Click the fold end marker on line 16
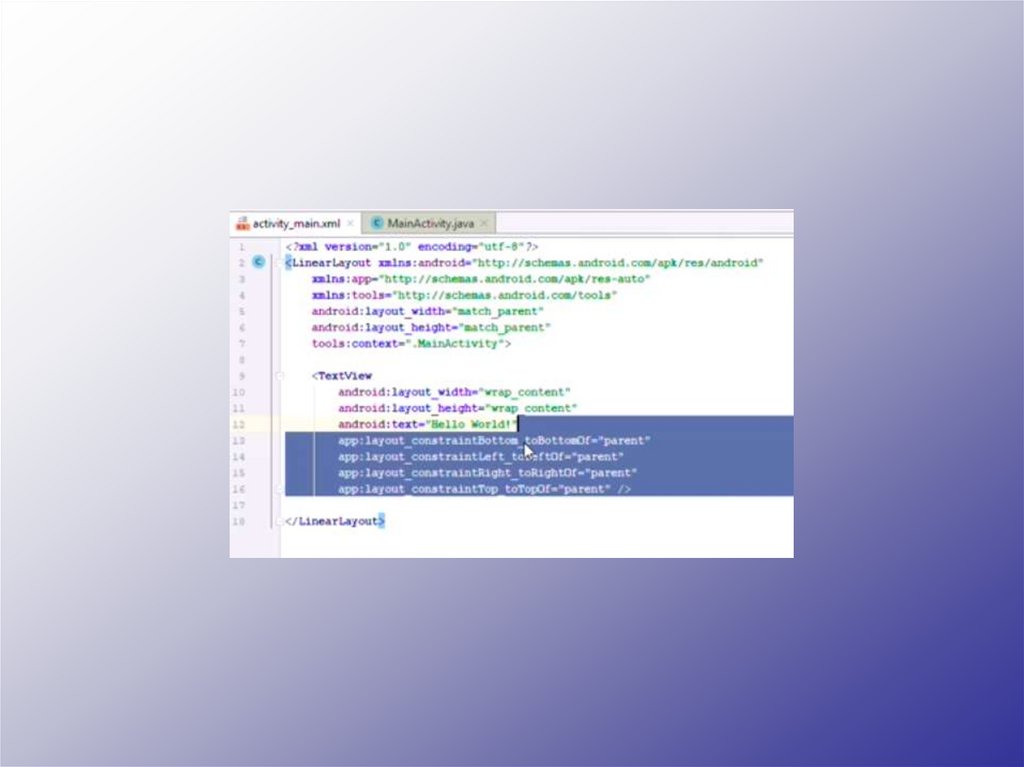The width and height of the screenshot is (1024, 767). (280, 489)
